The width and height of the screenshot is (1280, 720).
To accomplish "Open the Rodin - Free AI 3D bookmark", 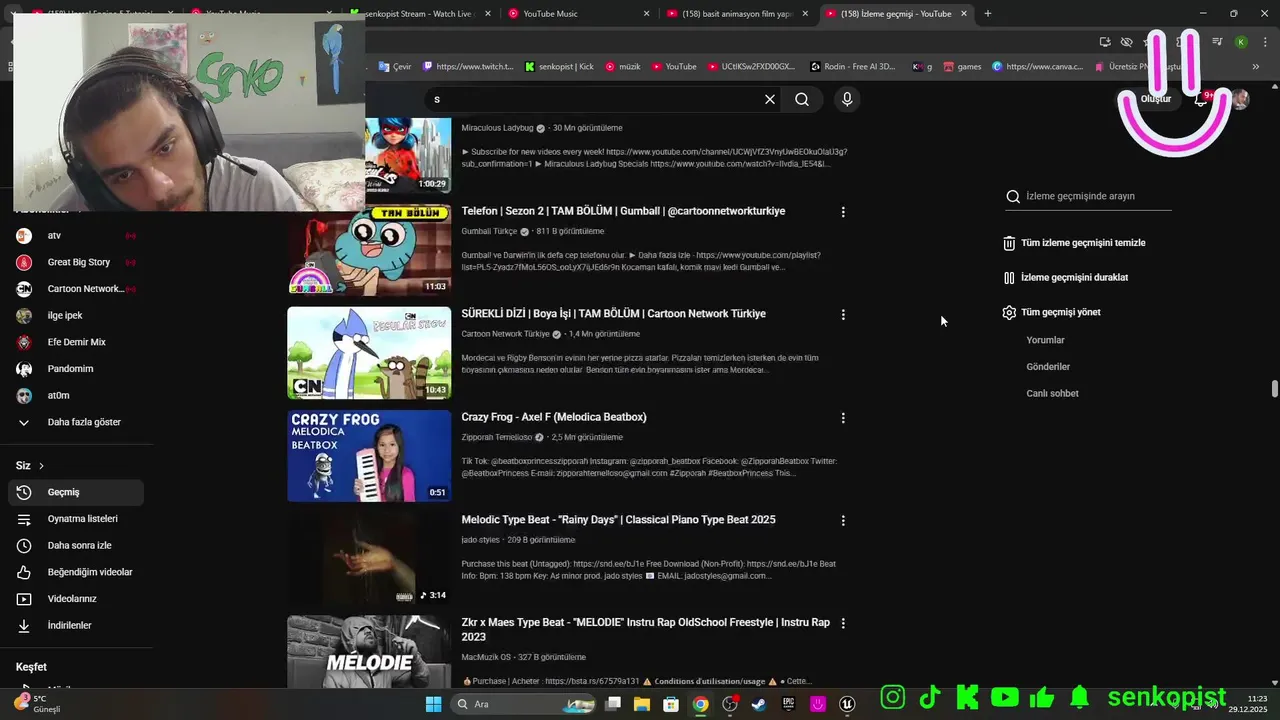I will coord(853,67).
